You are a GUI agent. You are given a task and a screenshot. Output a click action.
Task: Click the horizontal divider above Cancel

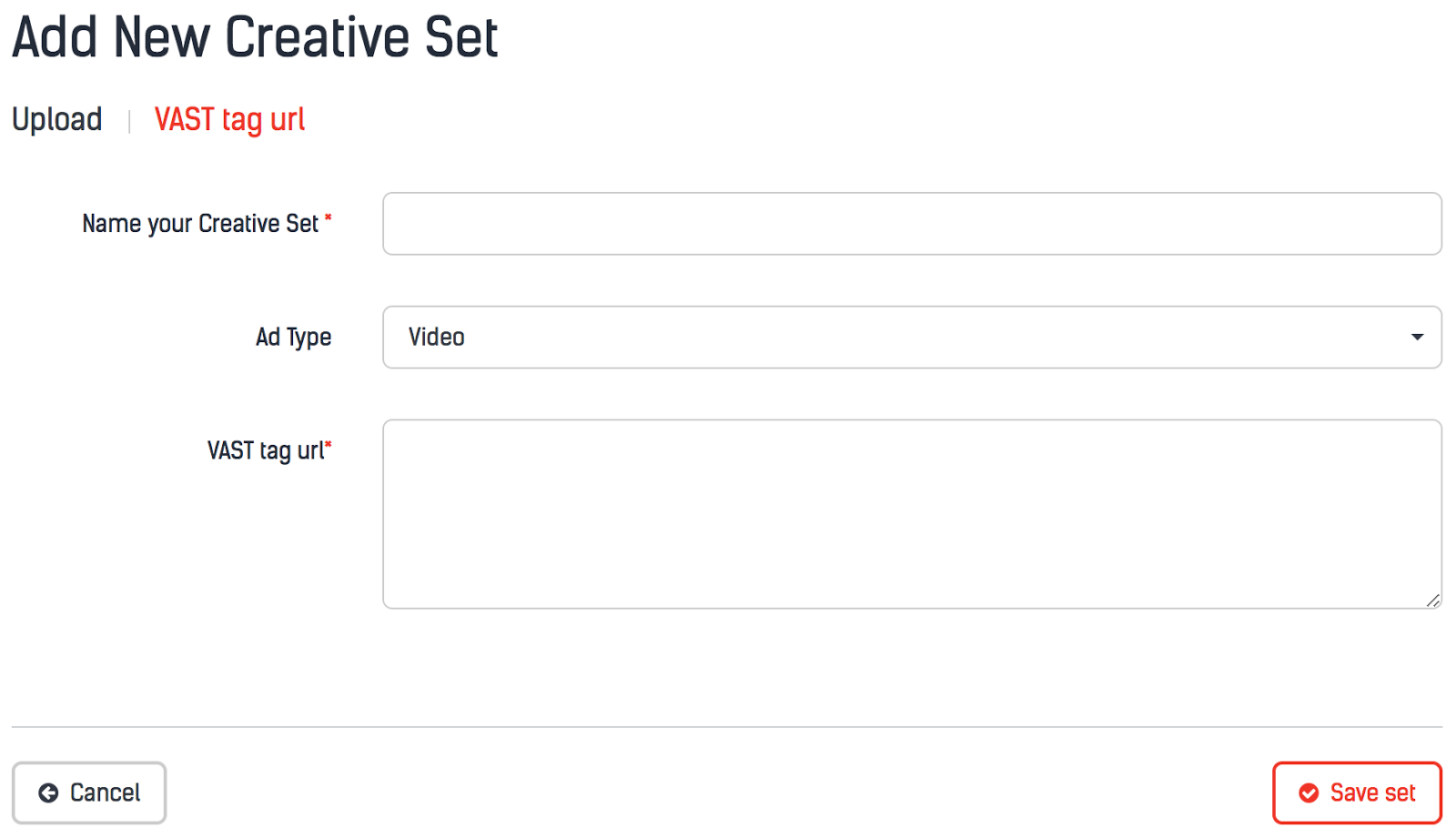(726, 727)
